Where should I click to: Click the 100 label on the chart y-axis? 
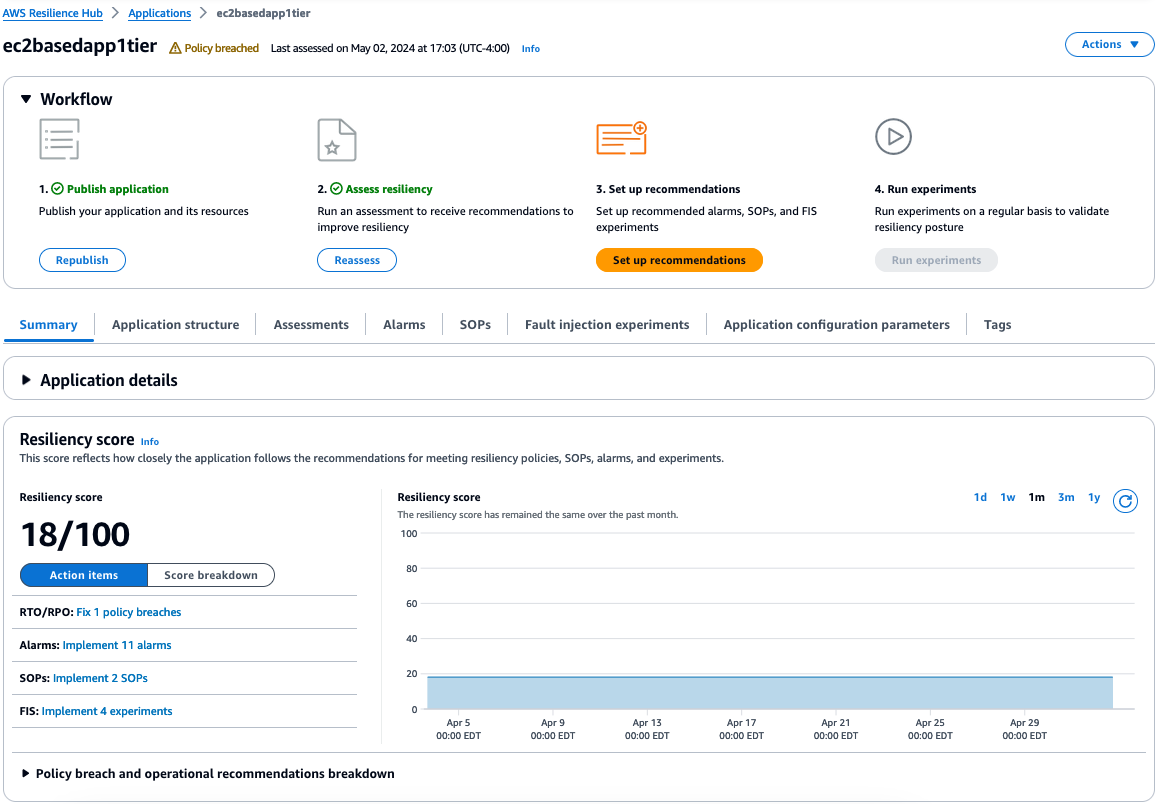(x=409, y=534)
